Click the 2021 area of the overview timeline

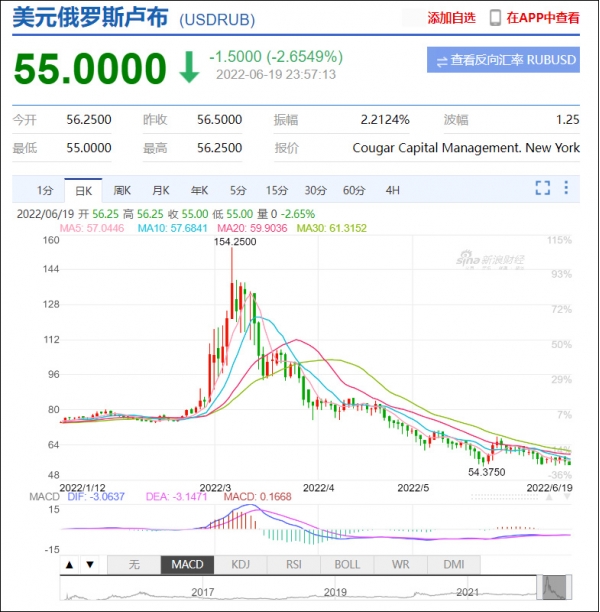[x=468, y=592]
